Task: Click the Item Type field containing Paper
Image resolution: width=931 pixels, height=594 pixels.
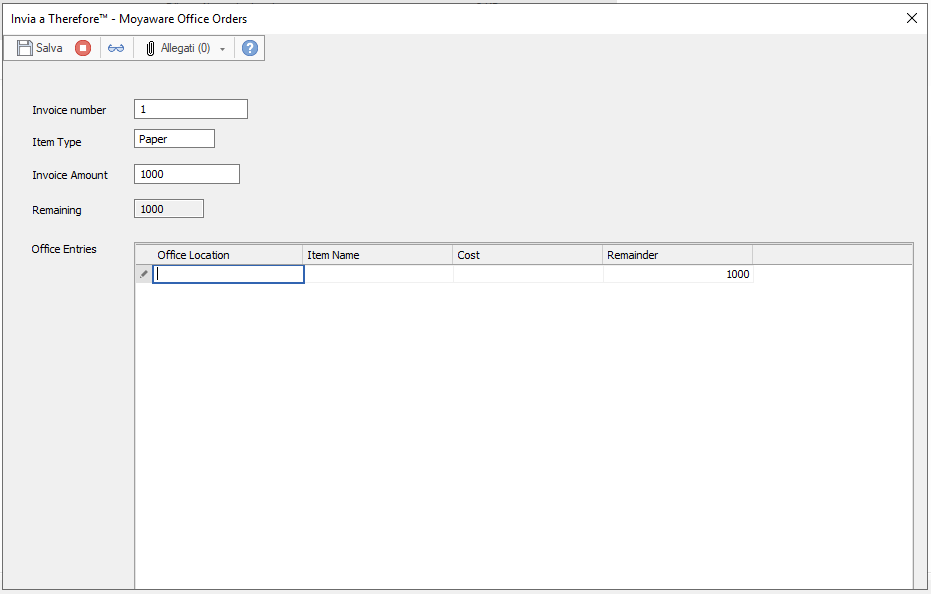Action: [174, 138]
